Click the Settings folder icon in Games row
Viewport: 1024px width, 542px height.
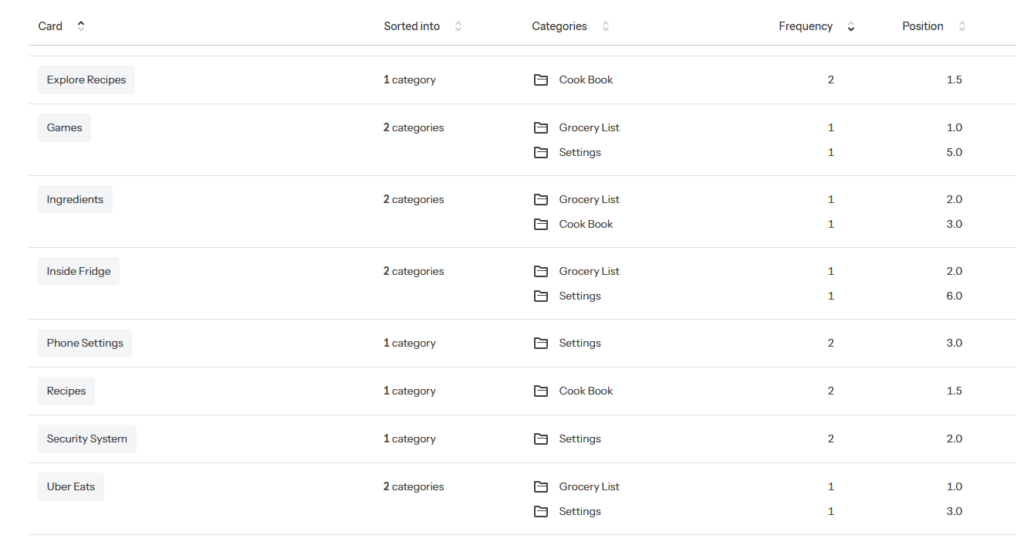(x=541, y=153)
